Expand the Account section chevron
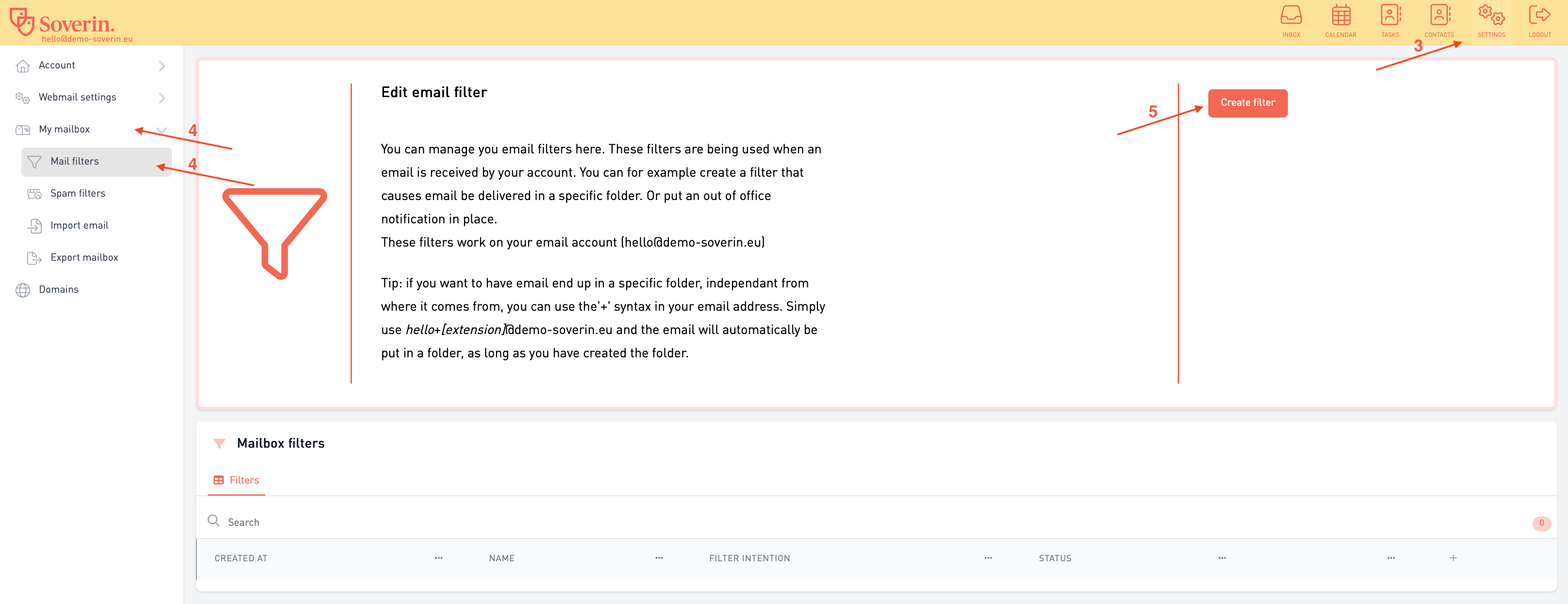The width and height of the screenshot is (1568, 604). click(x=162, y=66)
